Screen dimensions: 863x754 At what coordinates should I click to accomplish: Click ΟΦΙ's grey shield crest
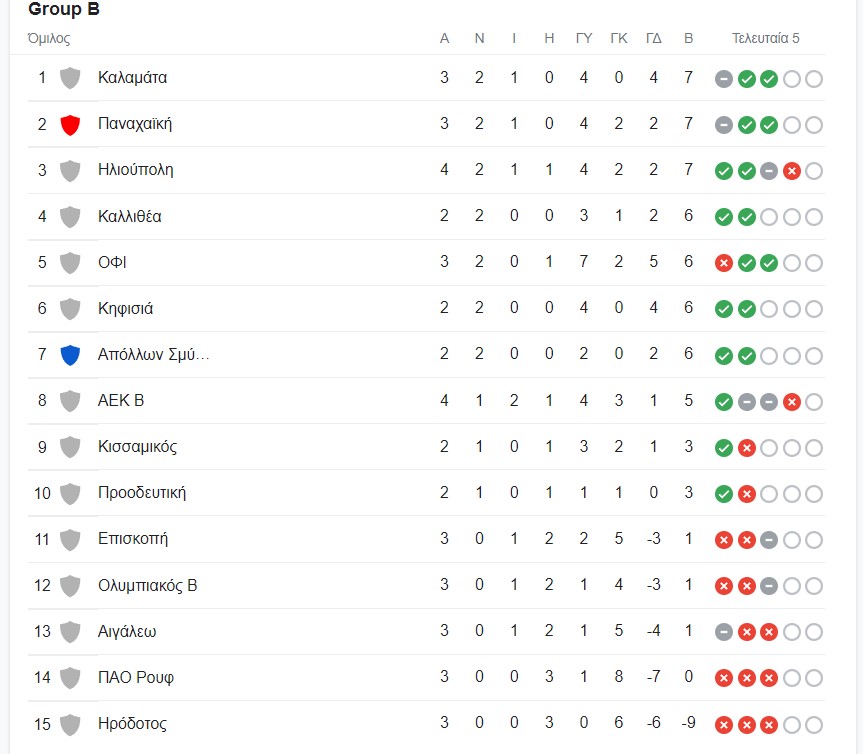click(69, 263)
